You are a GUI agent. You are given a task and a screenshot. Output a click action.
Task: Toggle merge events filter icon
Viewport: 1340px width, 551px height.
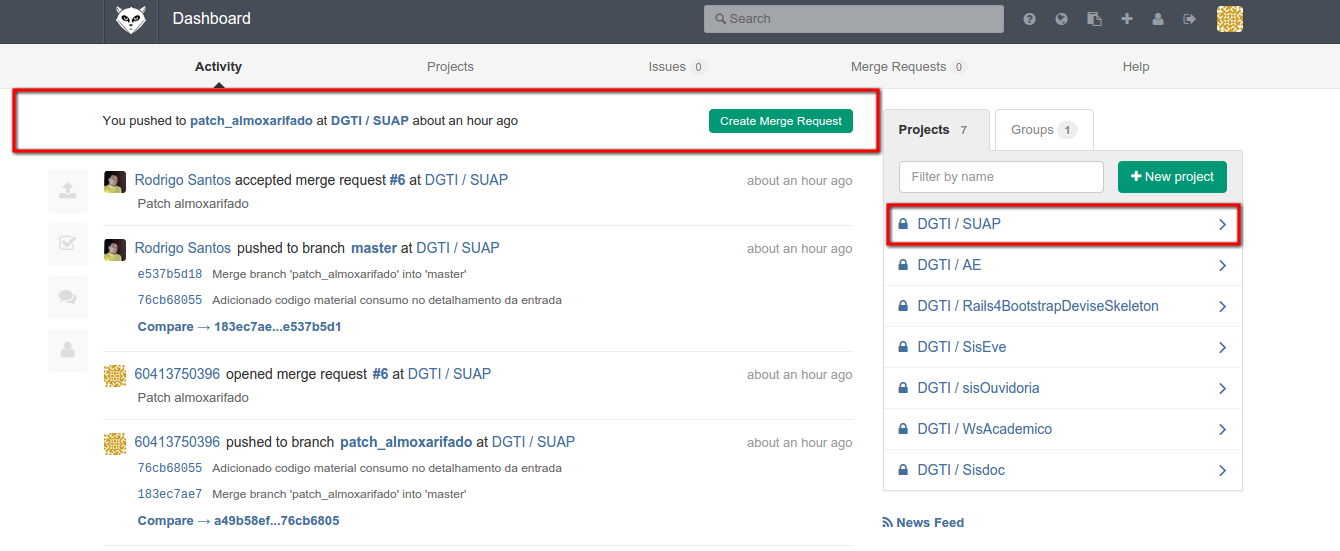tap(68, 244)
